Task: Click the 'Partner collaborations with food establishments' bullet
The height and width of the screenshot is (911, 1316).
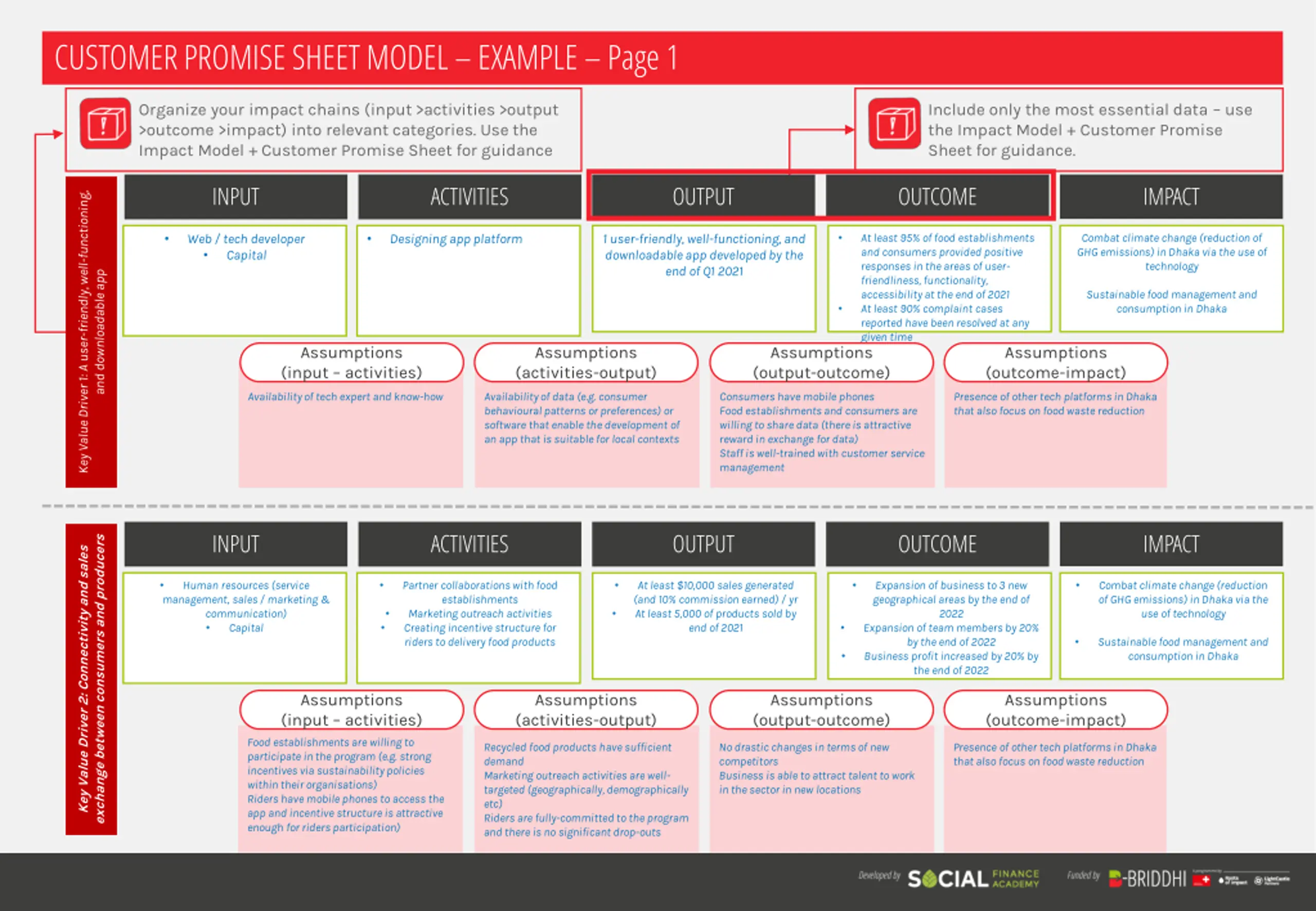Action: (x=480, y=592)
